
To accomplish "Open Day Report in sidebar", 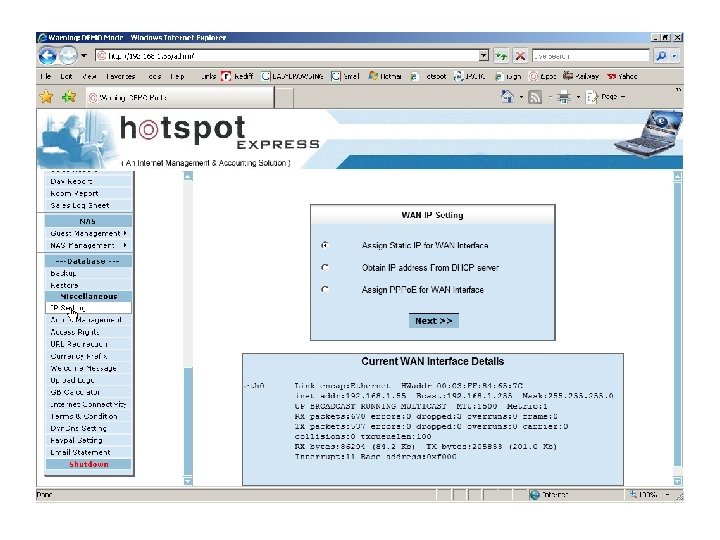I will coord(89,181).
